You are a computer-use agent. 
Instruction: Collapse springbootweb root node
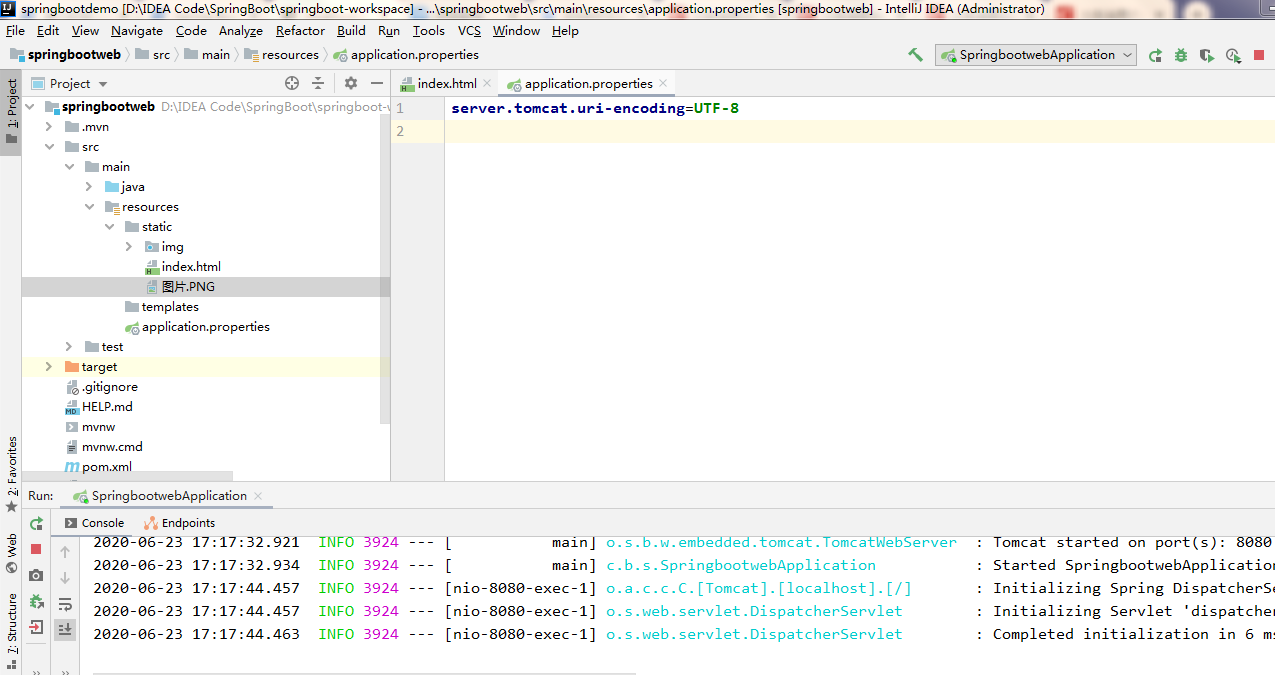(29, 107)
